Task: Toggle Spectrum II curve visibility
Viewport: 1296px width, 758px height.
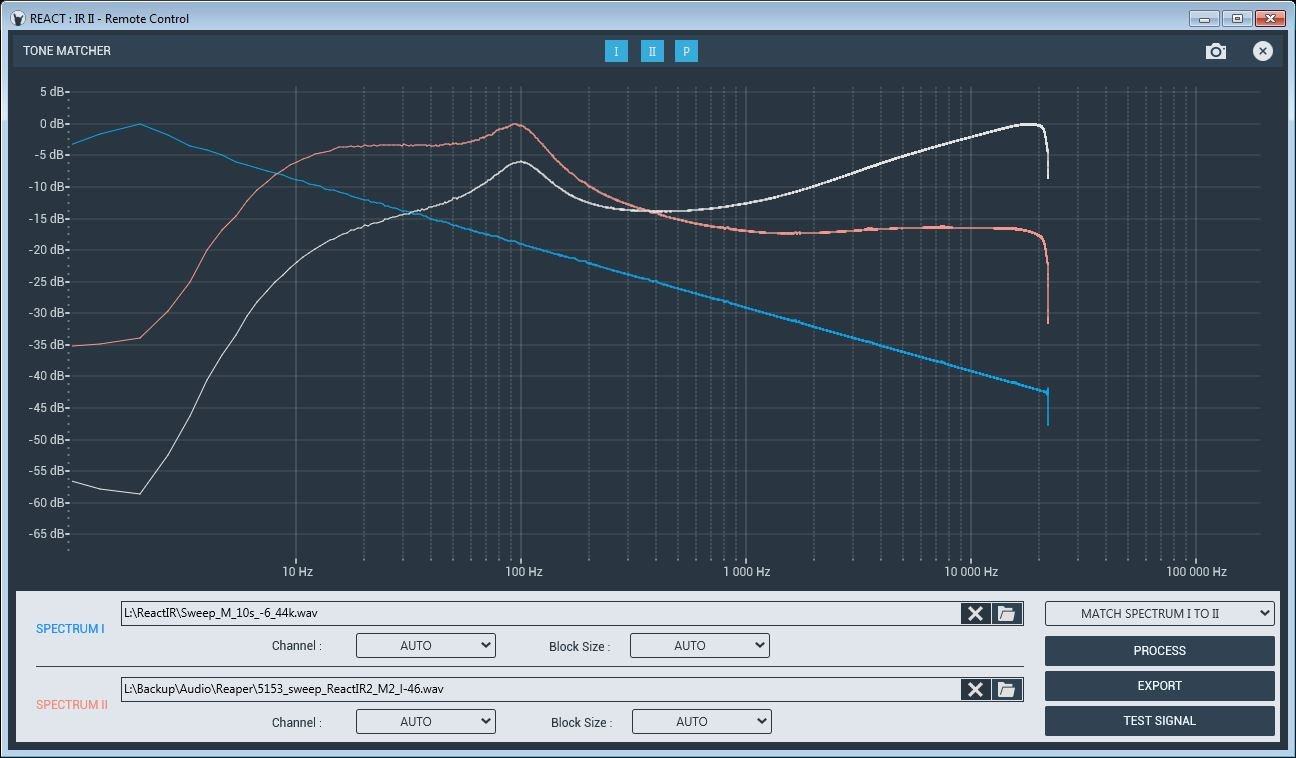Action: click(652, 51)
